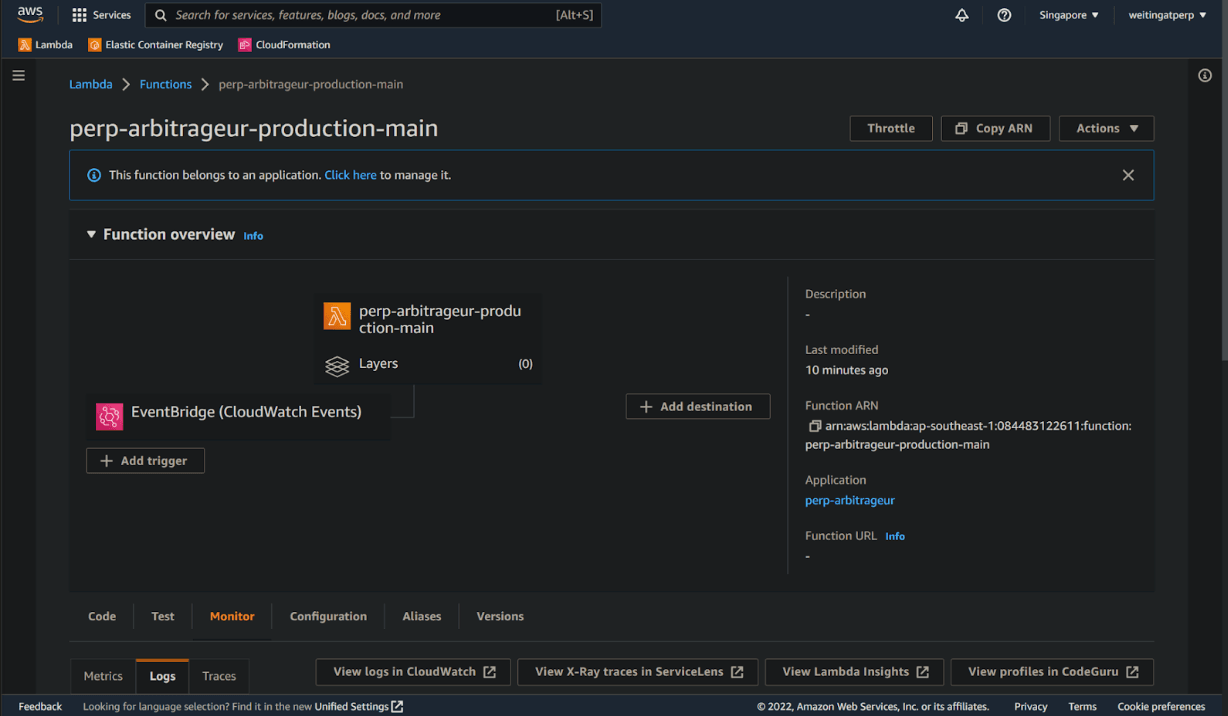This screenshot has width=1228, height=716.
Task: Click the CloudFormation shortcut icon
Action: point(245,45)
